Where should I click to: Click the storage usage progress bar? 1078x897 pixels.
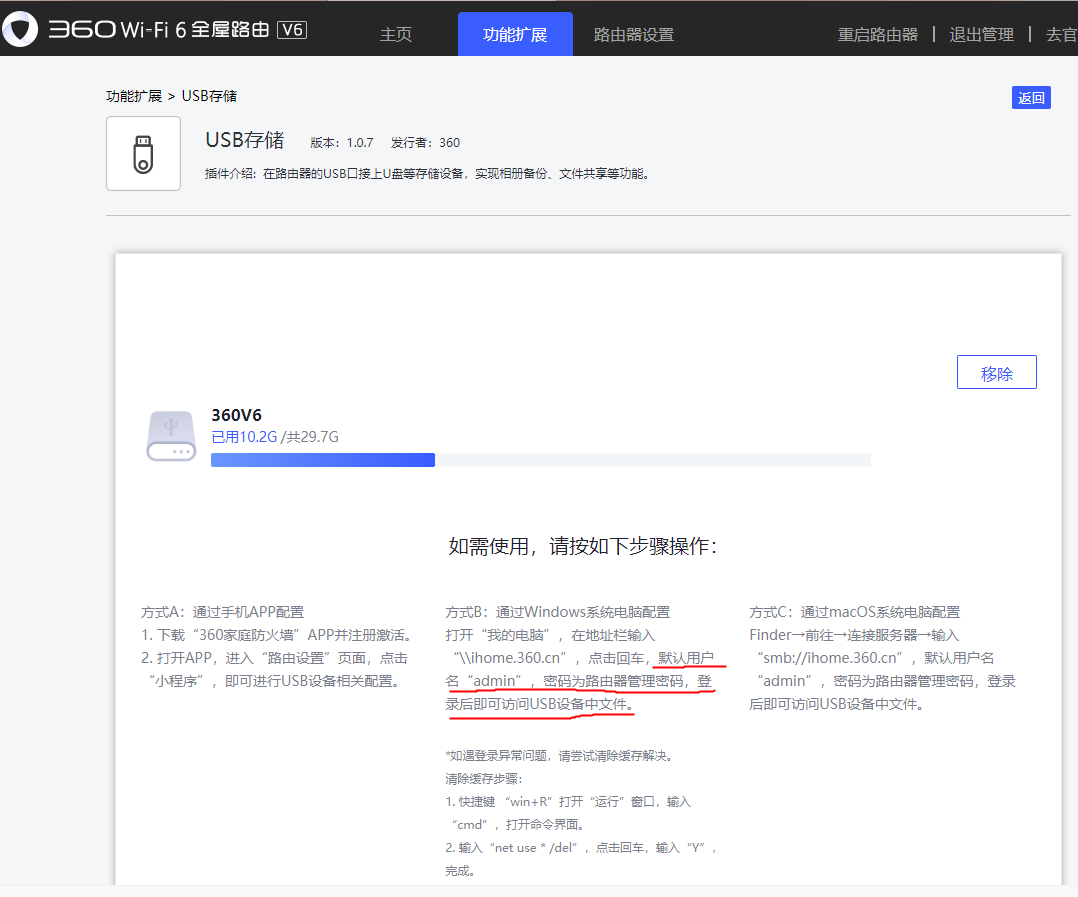[540, 460]
